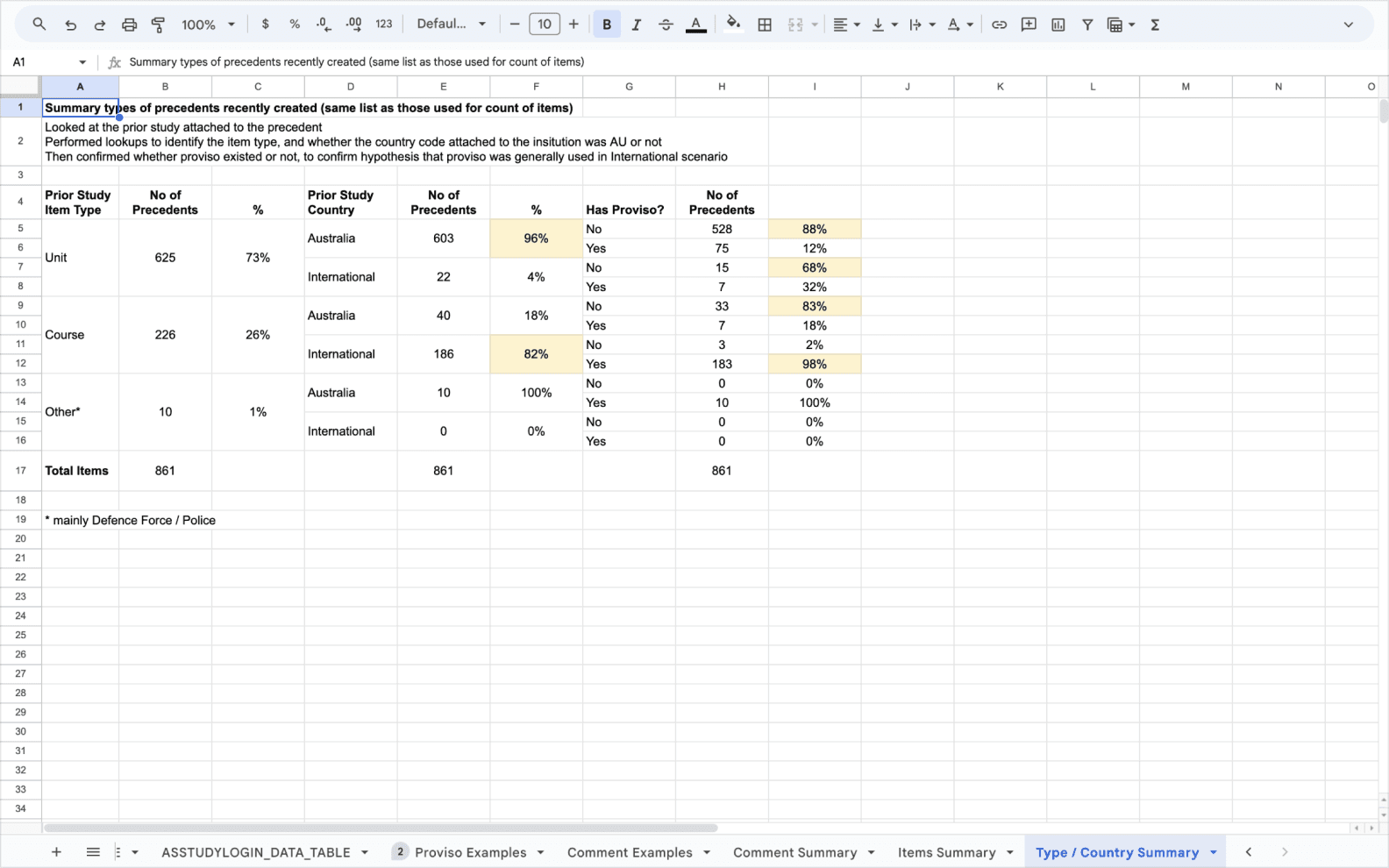Viewport: 1389px width, 868px height.
Task: Open Type / Country Summary tab menu arrow
Action: 1214,852
